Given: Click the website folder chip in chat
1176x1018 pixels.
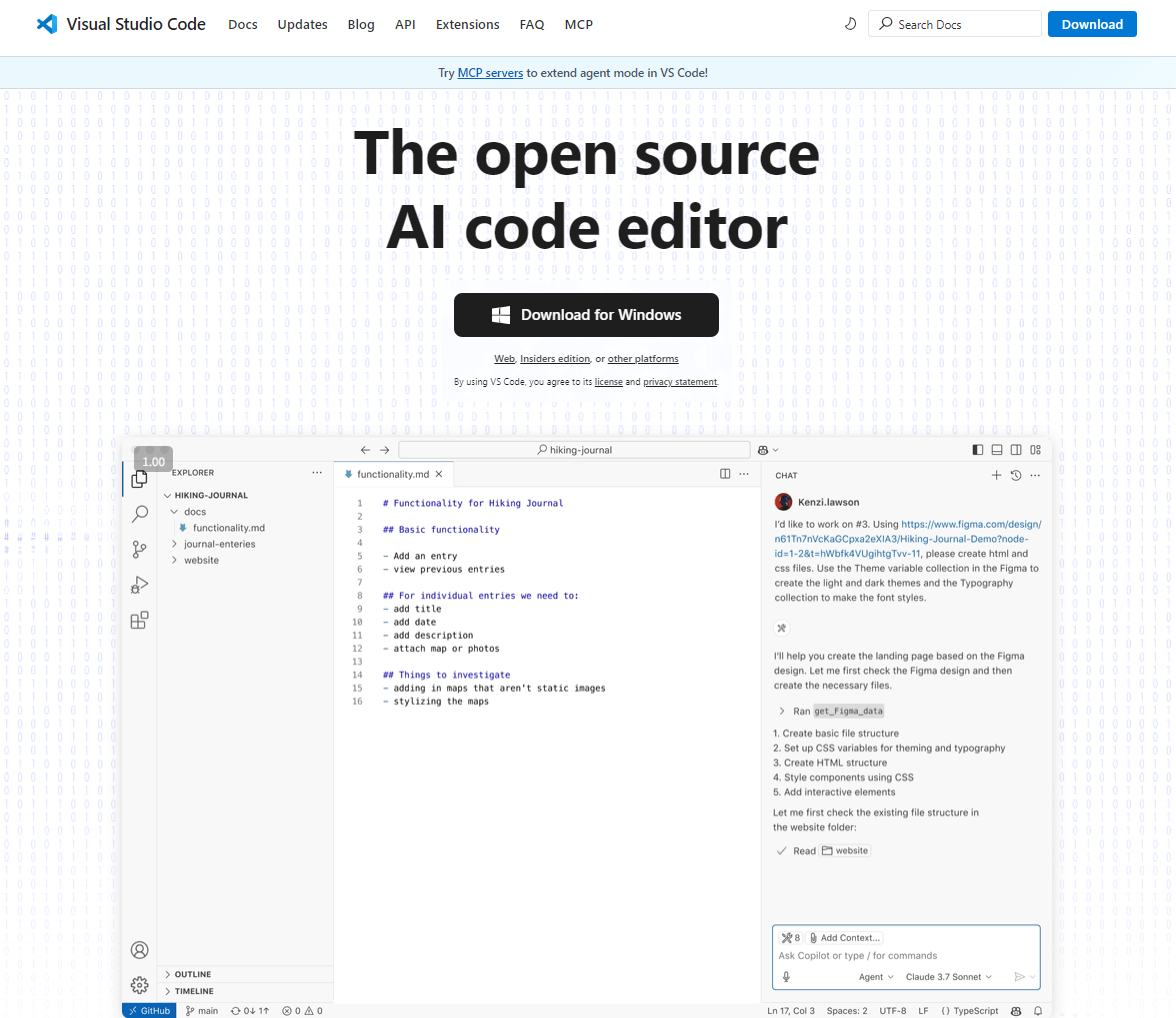Looking at the screenshot, I should click(845, 851).
